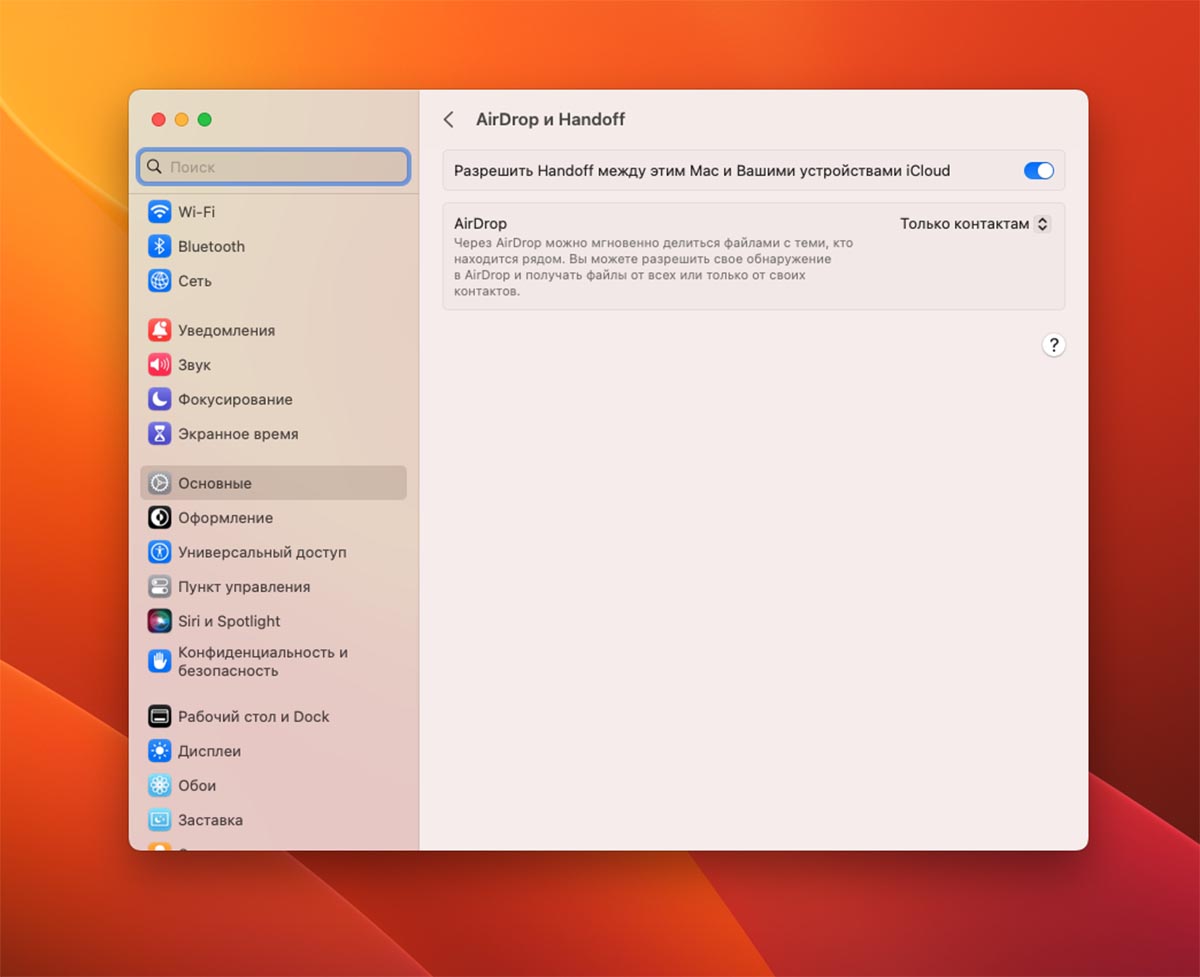The width and height of the screenshot is (1200, 977).
Task: Click the green zoom window button
Action: [205, 120]
